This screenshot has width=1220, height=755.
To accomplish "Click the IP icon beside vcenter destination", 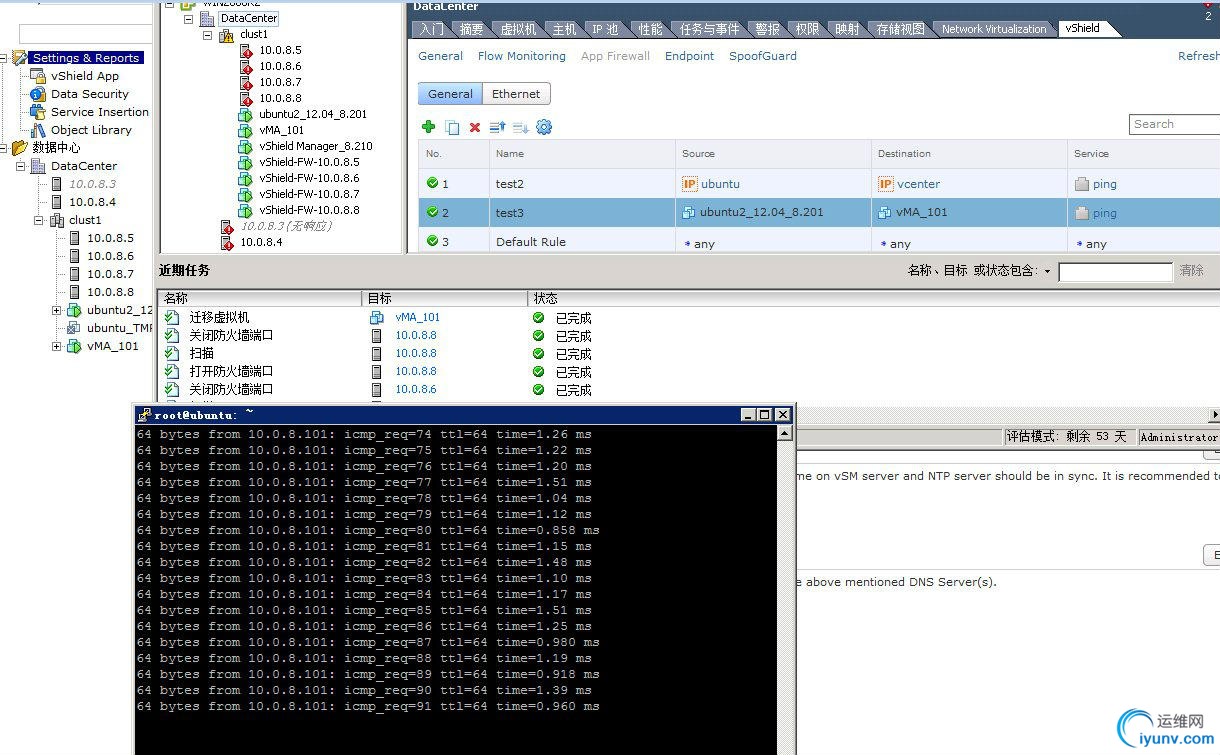I will point(885,184).
